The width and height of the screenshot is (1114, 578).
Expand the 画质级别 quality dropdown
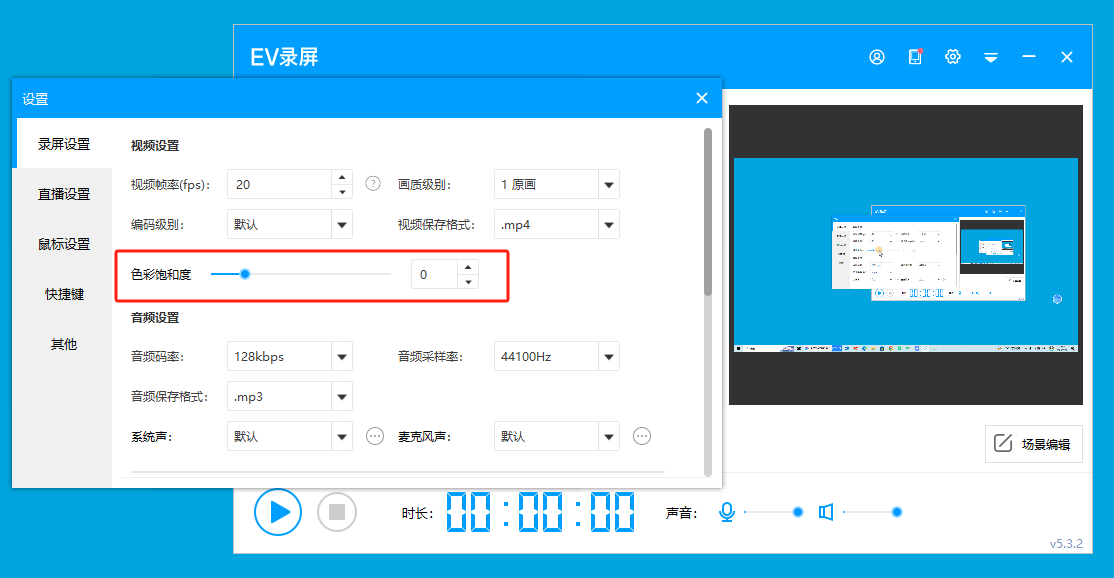[x=609, y=185]
